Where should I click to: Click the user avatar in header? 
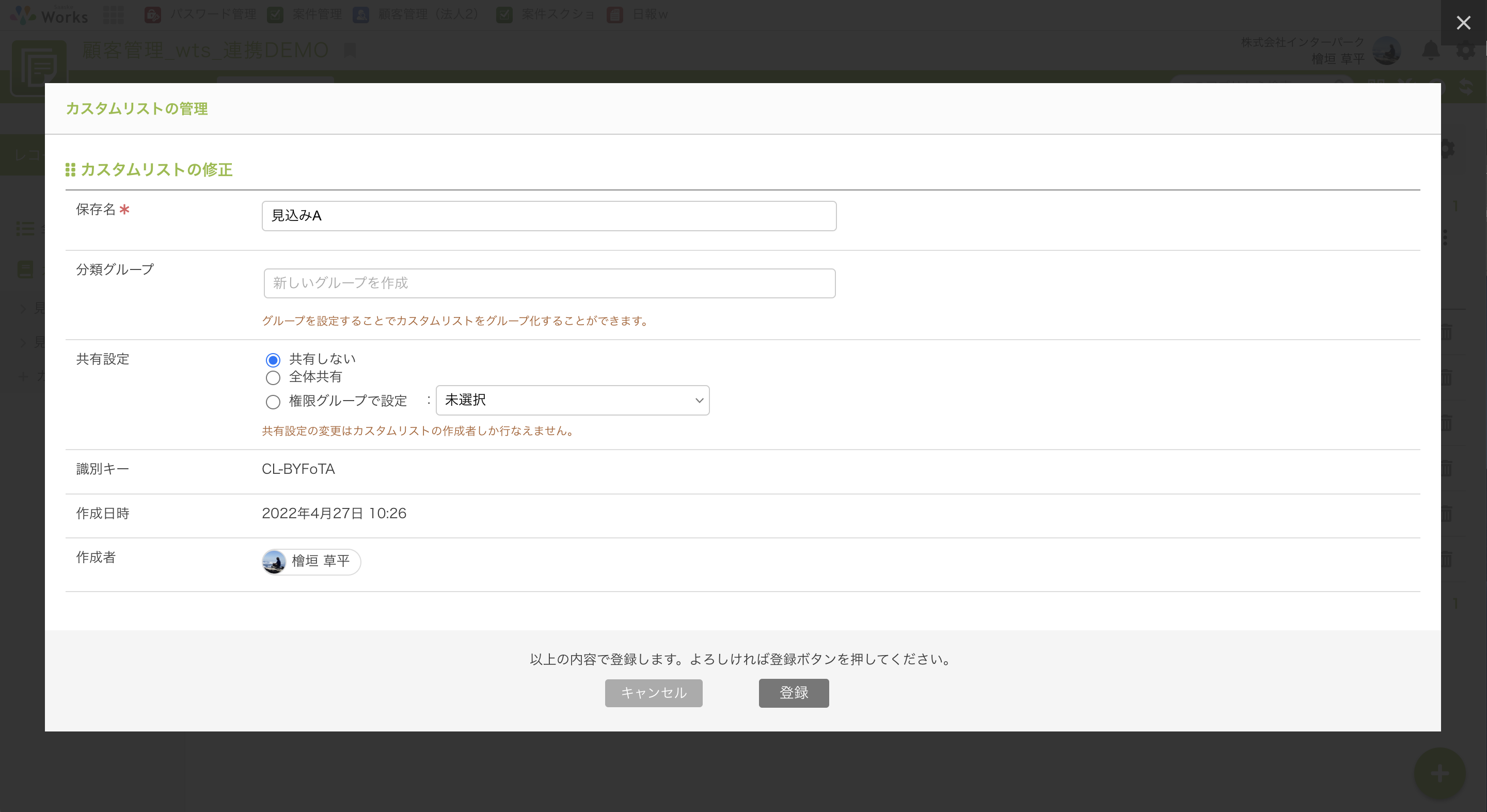pyautogui.click(x=1386, y=51)
